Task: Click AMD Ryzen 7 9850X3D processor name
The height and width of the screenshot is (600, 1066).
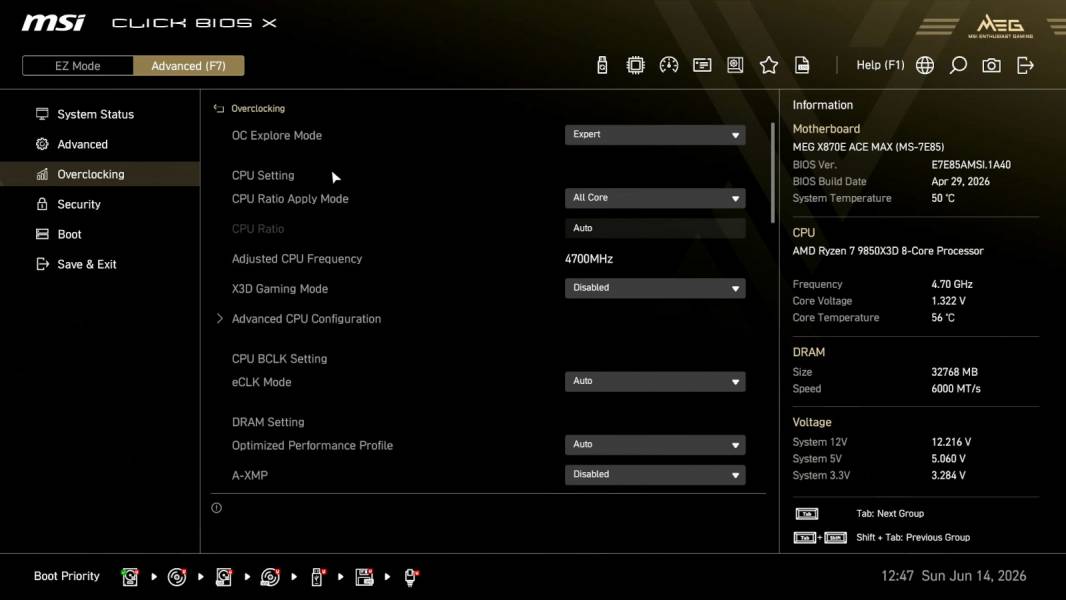Action: click(888, 251)
